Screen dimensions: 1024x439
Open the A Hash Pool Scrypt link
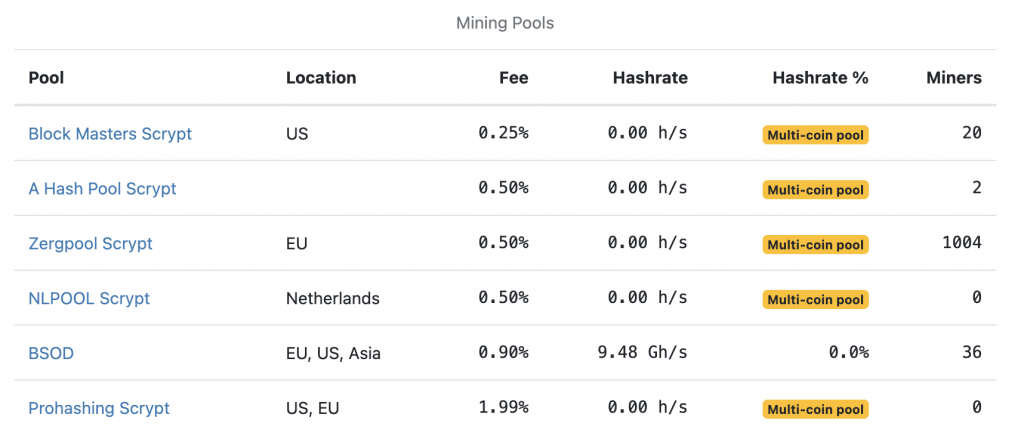(102, 189)
